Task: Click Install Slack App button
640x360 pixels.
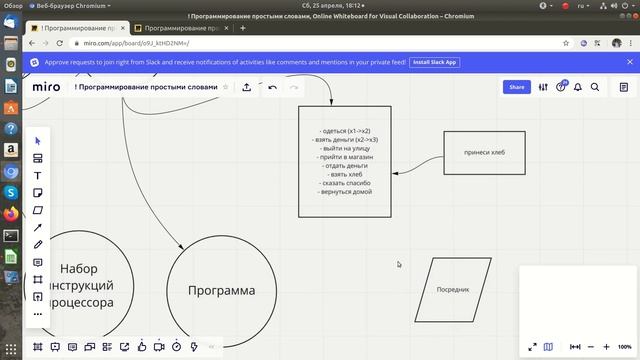Action: coord(434,62)
